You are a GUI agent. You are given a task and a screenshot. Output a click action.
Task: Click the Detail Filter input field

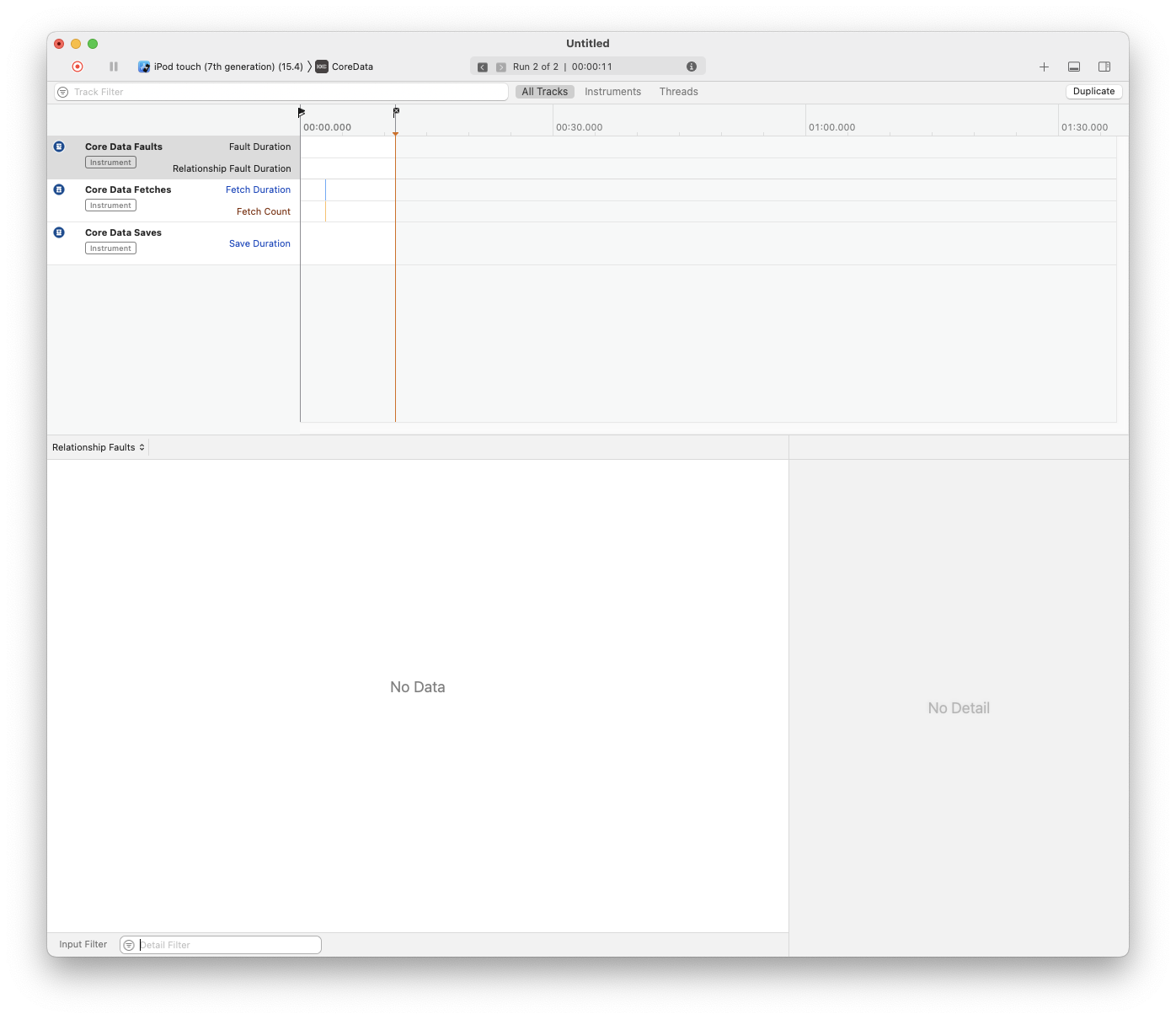221,945
